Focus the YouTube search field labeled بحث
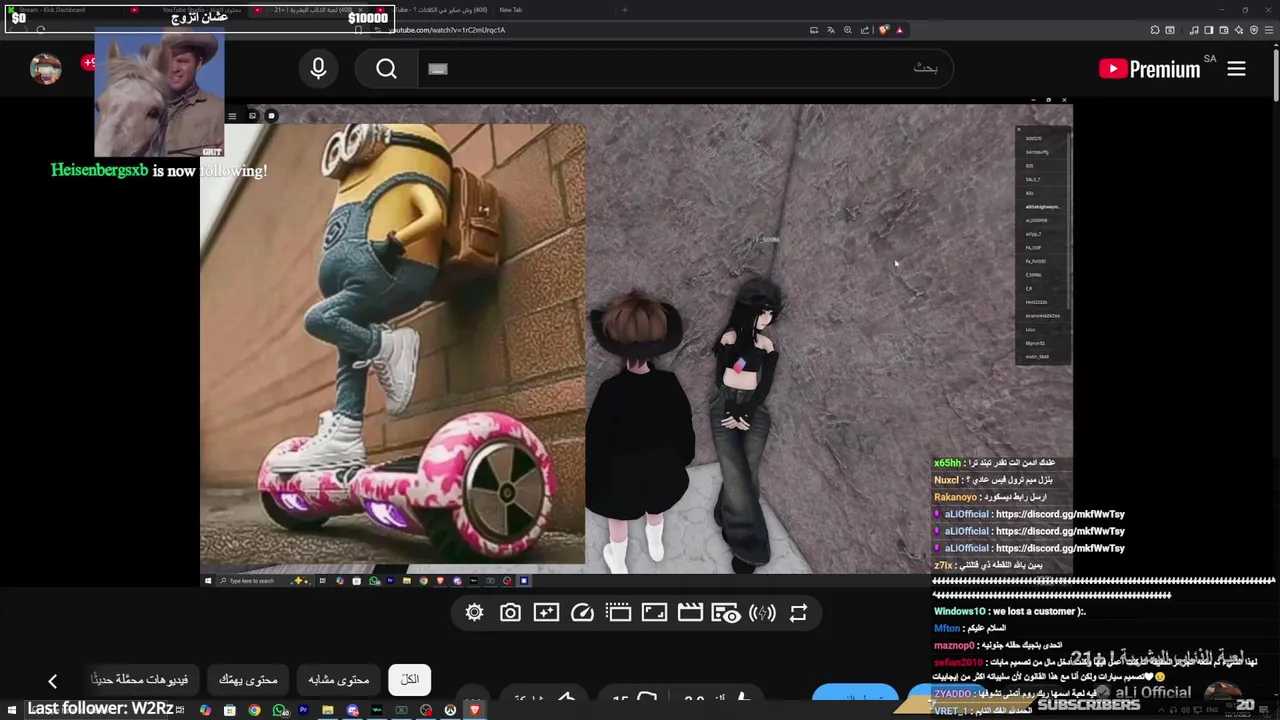Image resolution: width=1280 pixels, height=720 pixels. click(x=685, y=69)
